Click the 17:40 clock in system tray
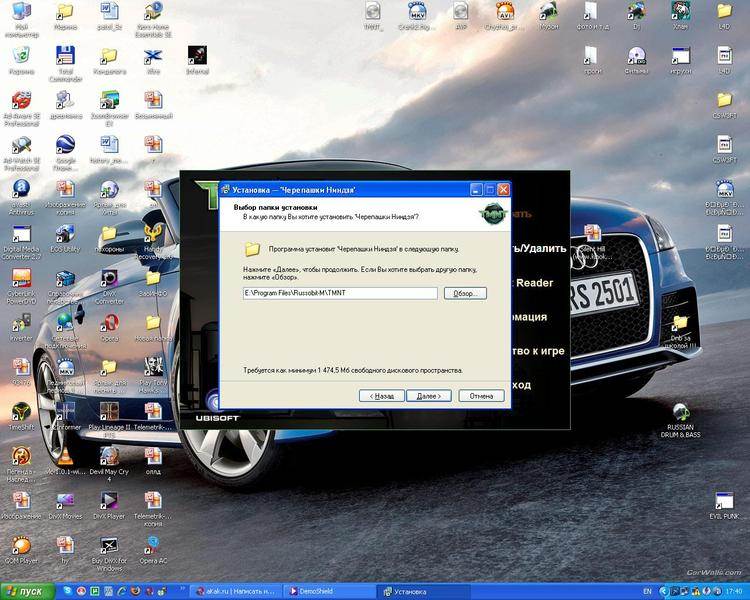This screenshot has width=750, height=600. click(736, 592)
